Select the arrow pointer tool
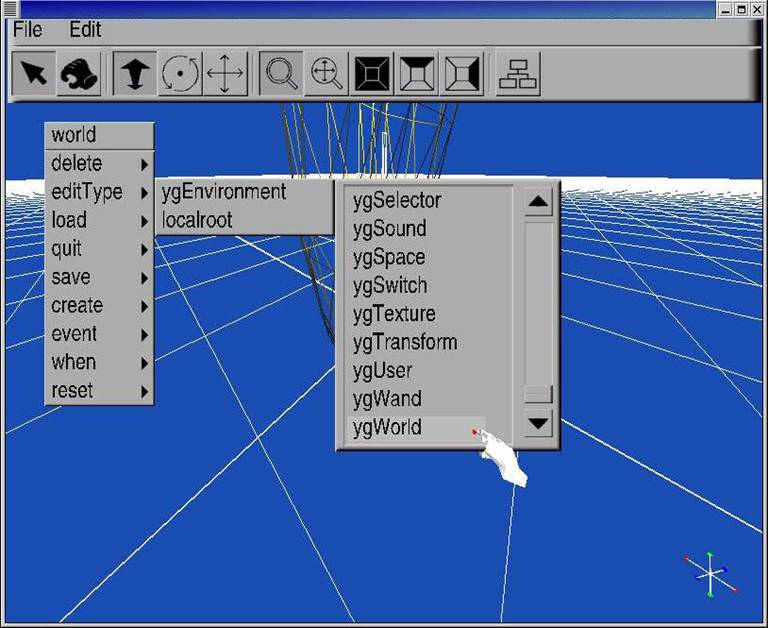This screenshot has width=768, height=628. point(33,73)
